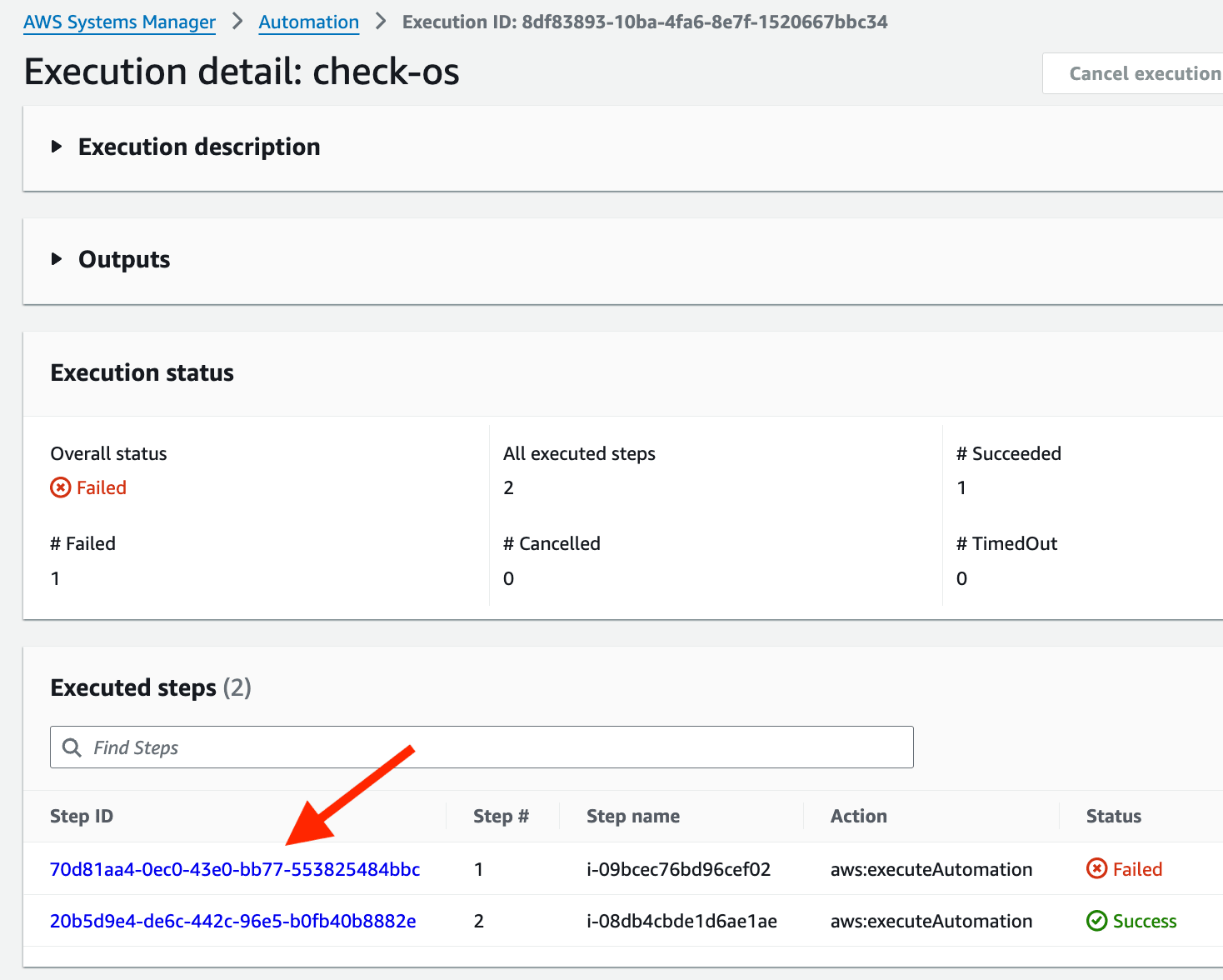Select step name i-09bcec76bd96cef02

[679, 869]
